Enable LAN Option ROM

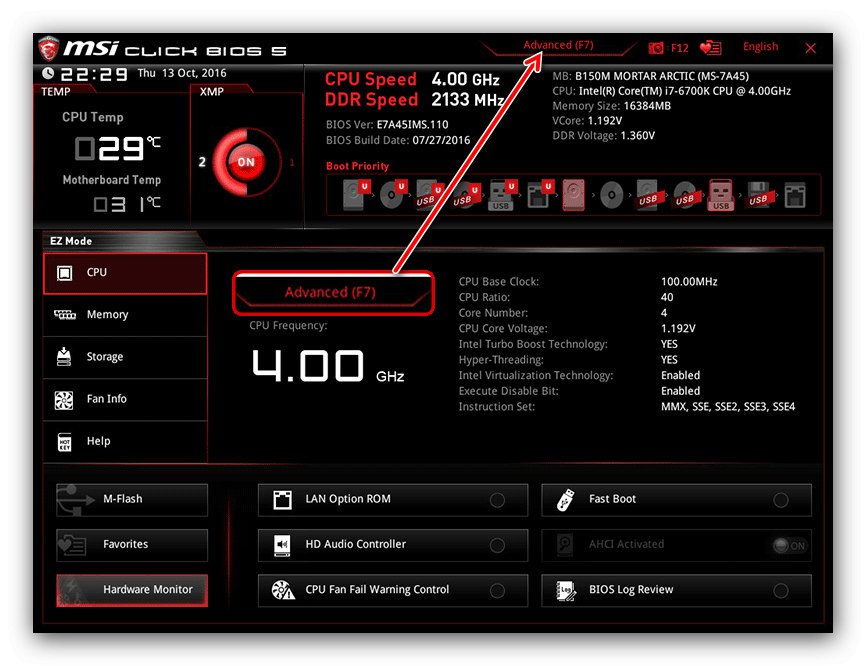coord(393,500)
